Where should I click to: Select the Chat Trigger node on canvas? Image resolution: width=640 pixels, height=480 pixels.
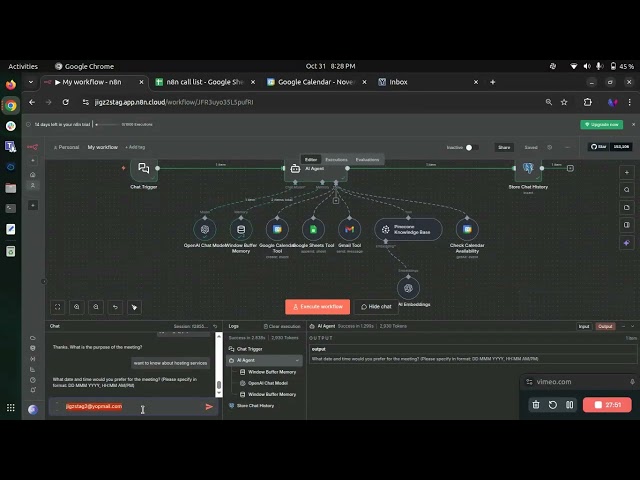tap(144, 169)
